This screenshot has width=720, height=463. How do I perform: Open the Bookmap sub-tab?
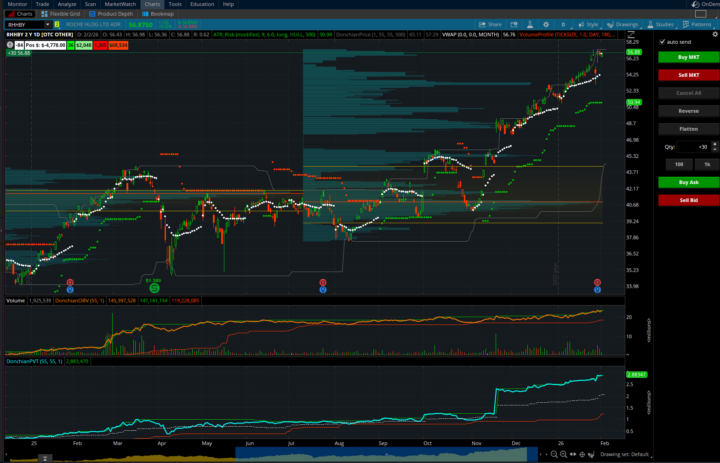(x=158, y=14)
